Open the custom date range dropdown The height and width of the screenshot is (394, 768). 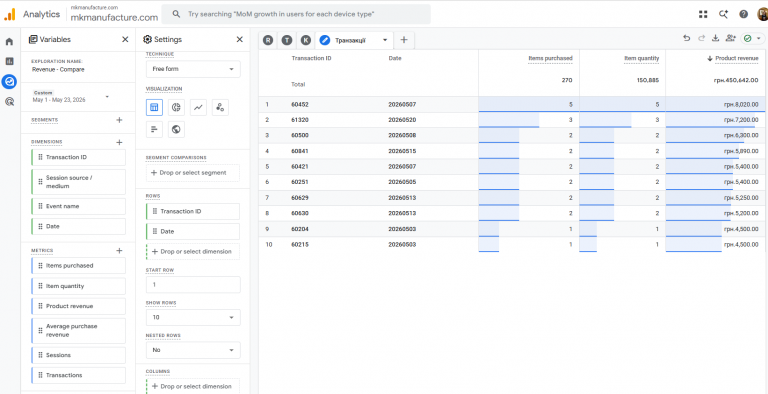click(71, 97)
